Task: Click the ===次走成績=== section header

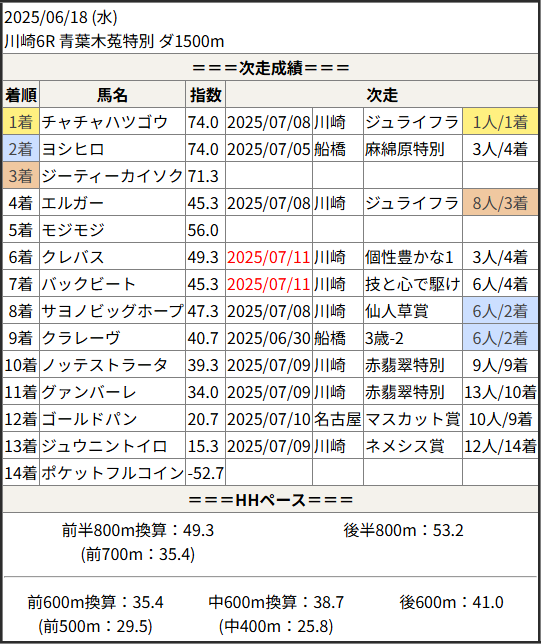Action: click(271, 67)
